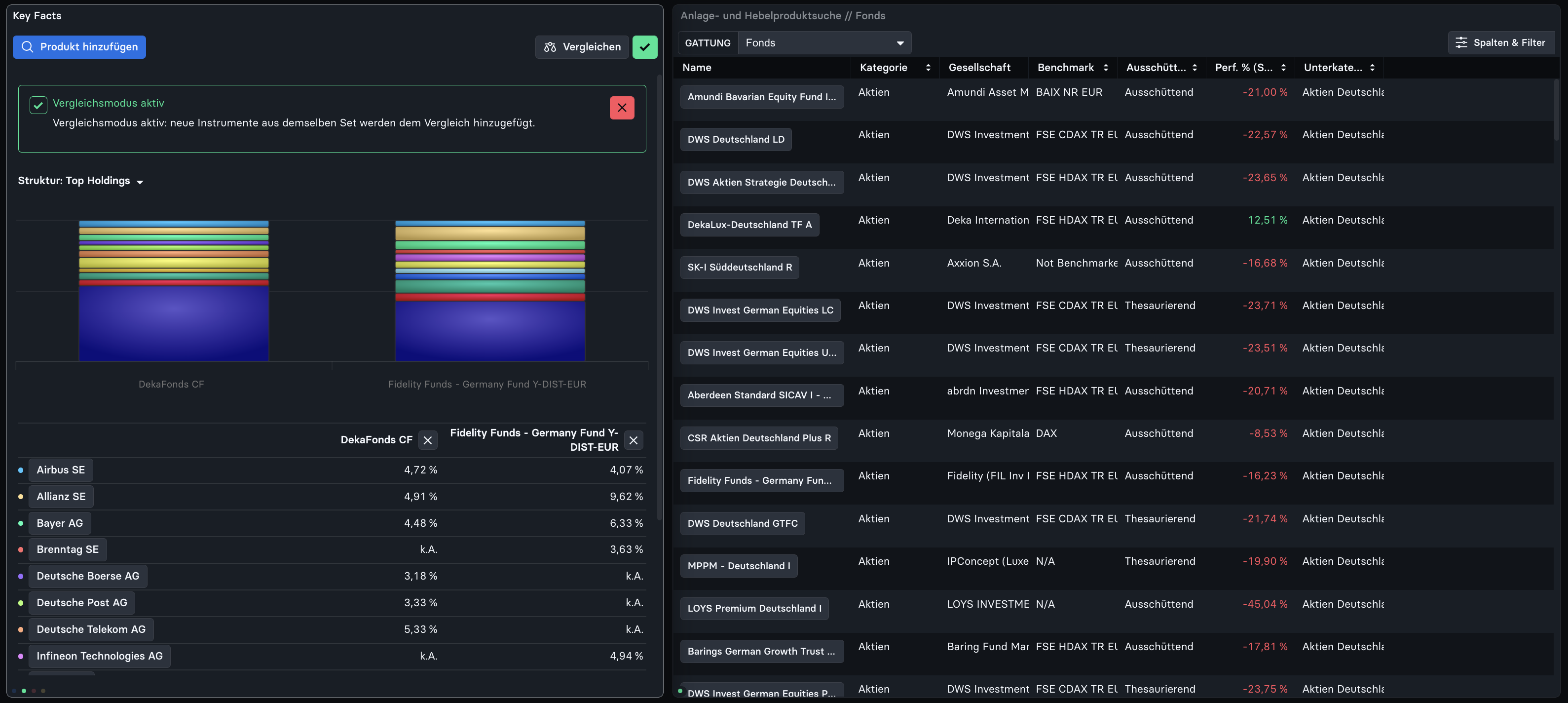Click the BAIX NR EUR benchmark cell
Viewport: 1568px width, 703px height.
pos(1069,93)
